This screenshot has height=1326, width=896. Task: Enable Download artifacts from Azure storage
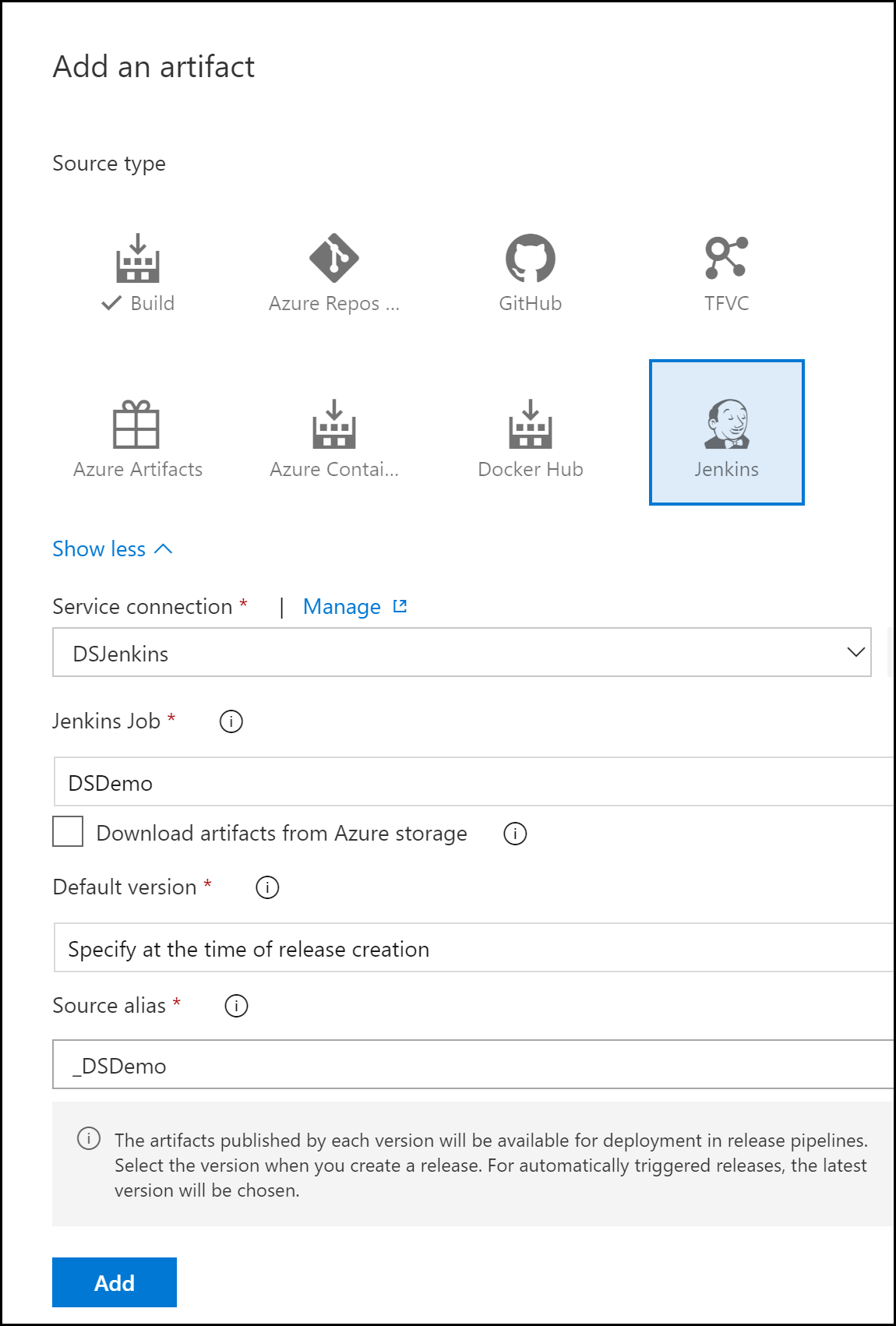coord(68,831)
